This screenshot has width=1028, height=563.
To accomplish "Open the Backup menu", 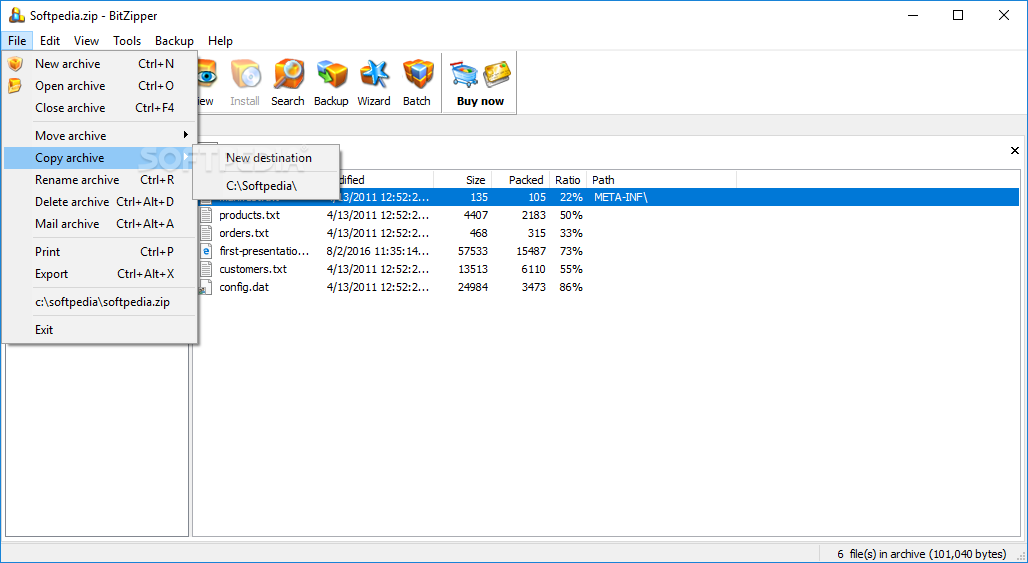I will tap(174, 41).
